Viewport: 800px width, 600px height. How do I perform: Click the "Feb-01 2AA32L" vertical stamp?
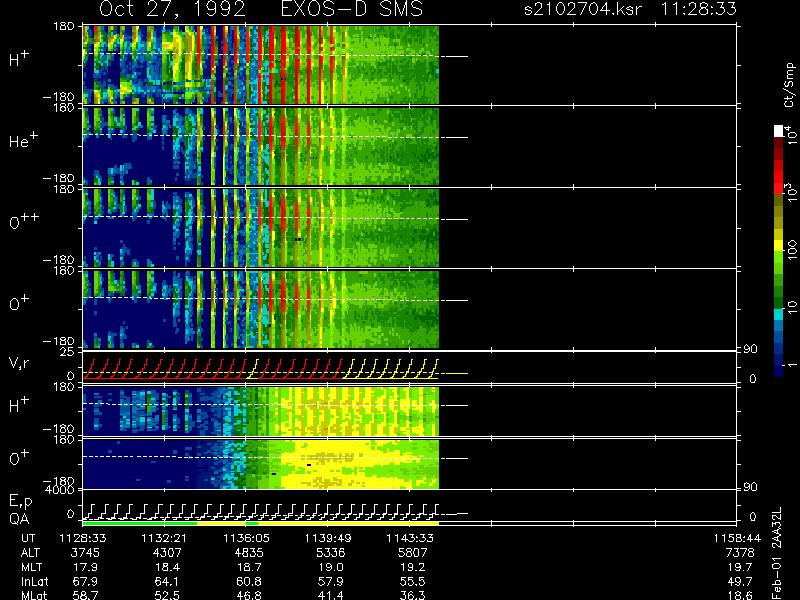(777, 553)
